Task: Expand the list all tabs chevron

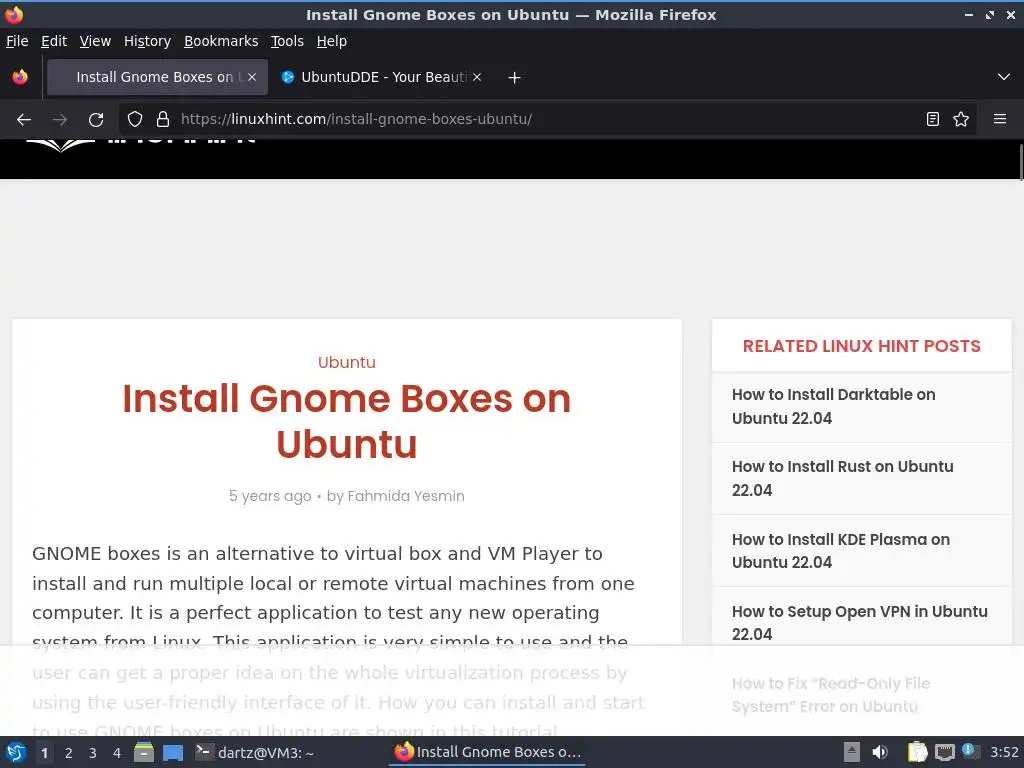Action: point(1004,77)
